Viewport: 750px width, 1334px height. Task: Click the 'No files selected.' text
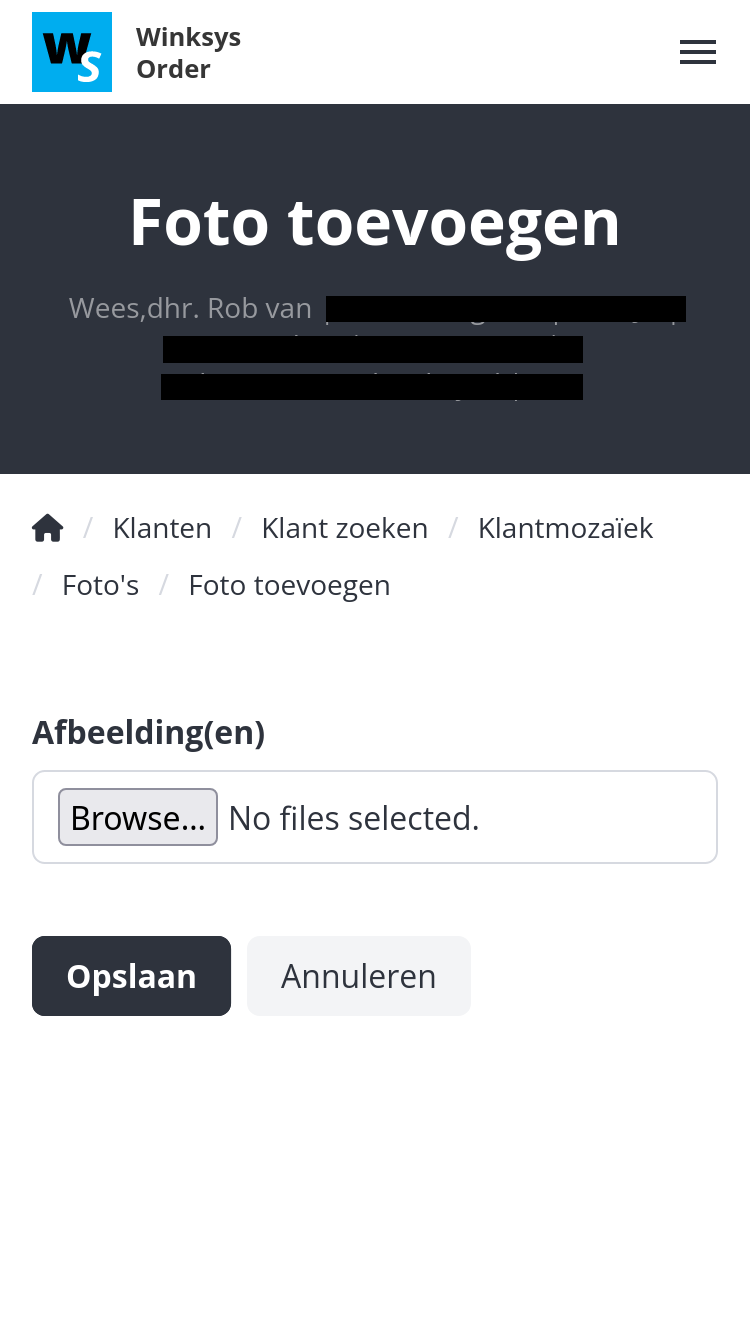point(354,818)
